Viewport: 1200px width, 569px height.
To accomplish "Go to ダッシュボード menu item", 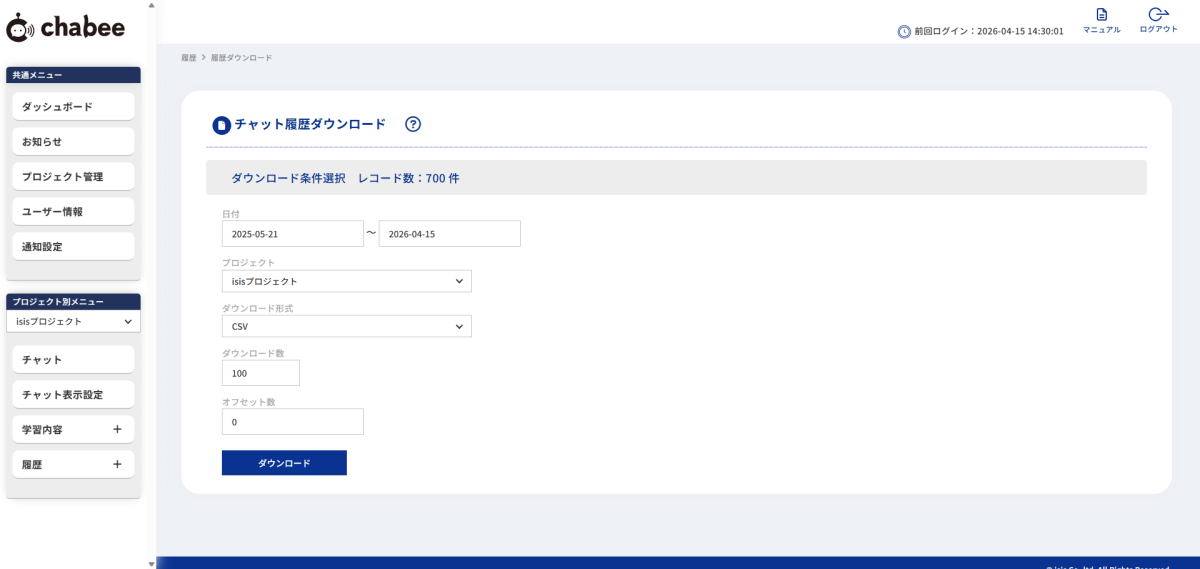I will pos(73,107).
